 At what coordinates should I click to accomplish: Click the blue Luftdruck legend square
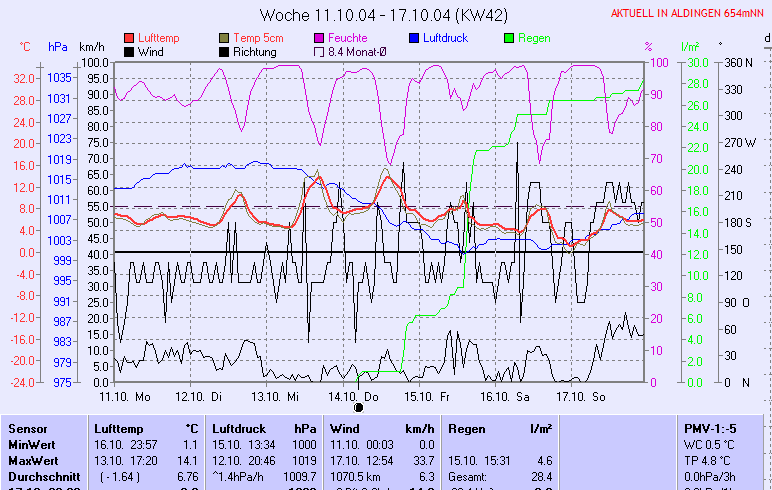click(x=414, y=38)
